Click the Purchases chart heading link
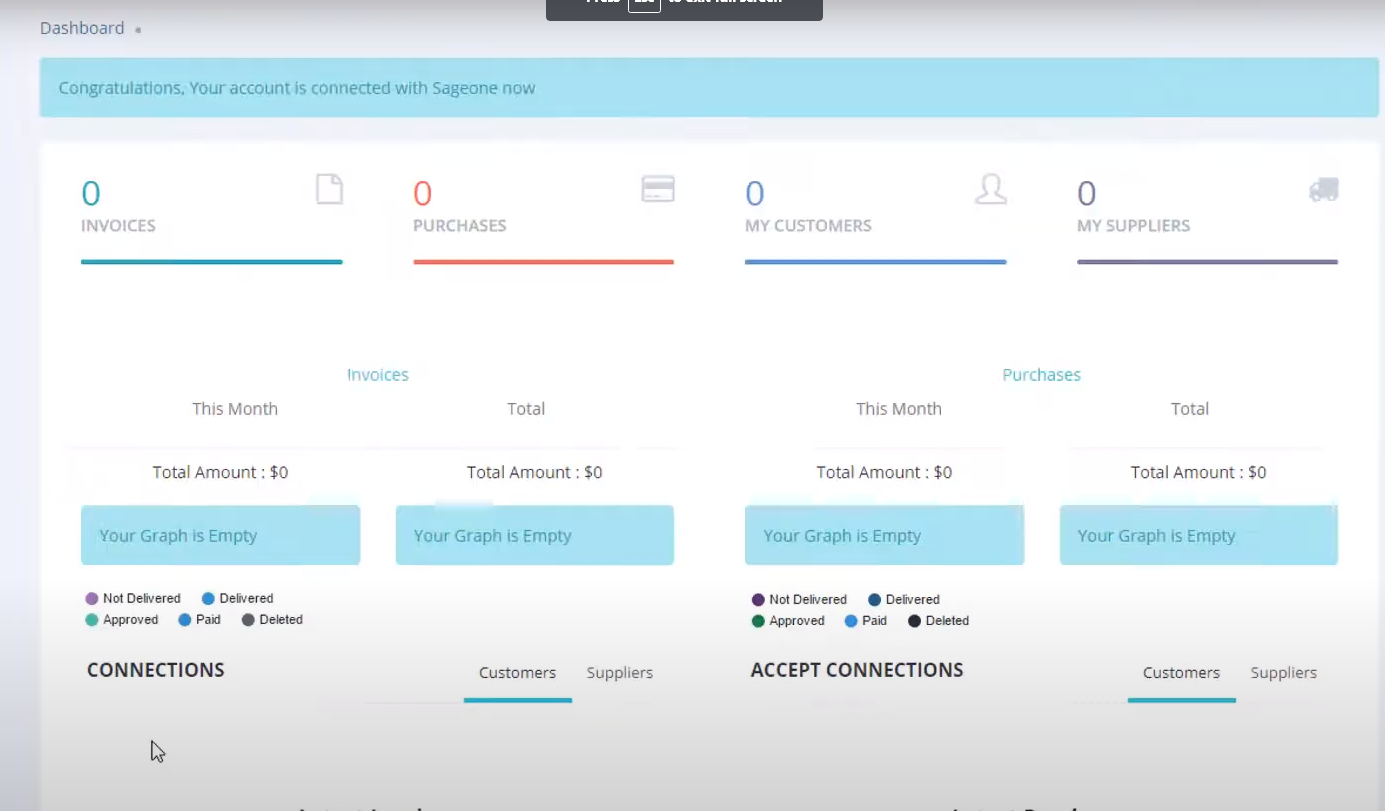The image size is (1385, 811). 1042,375
